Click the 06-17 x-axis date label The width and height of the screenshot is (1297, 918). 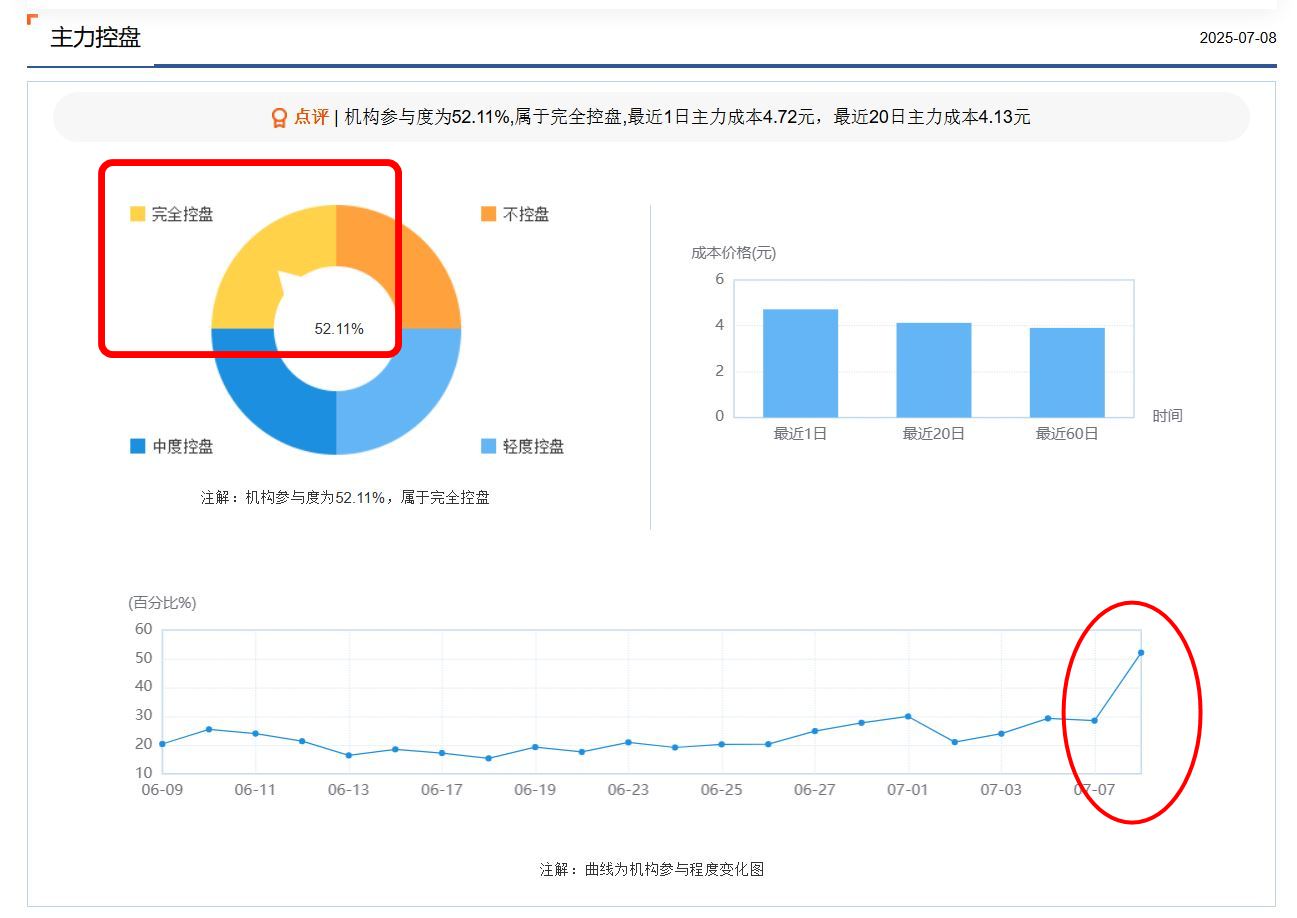442,789
